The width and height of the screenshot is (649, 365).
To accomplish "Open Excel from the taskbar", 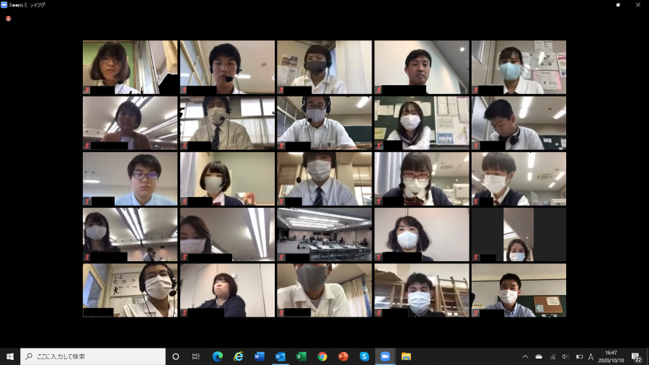I will coord(301,356).
